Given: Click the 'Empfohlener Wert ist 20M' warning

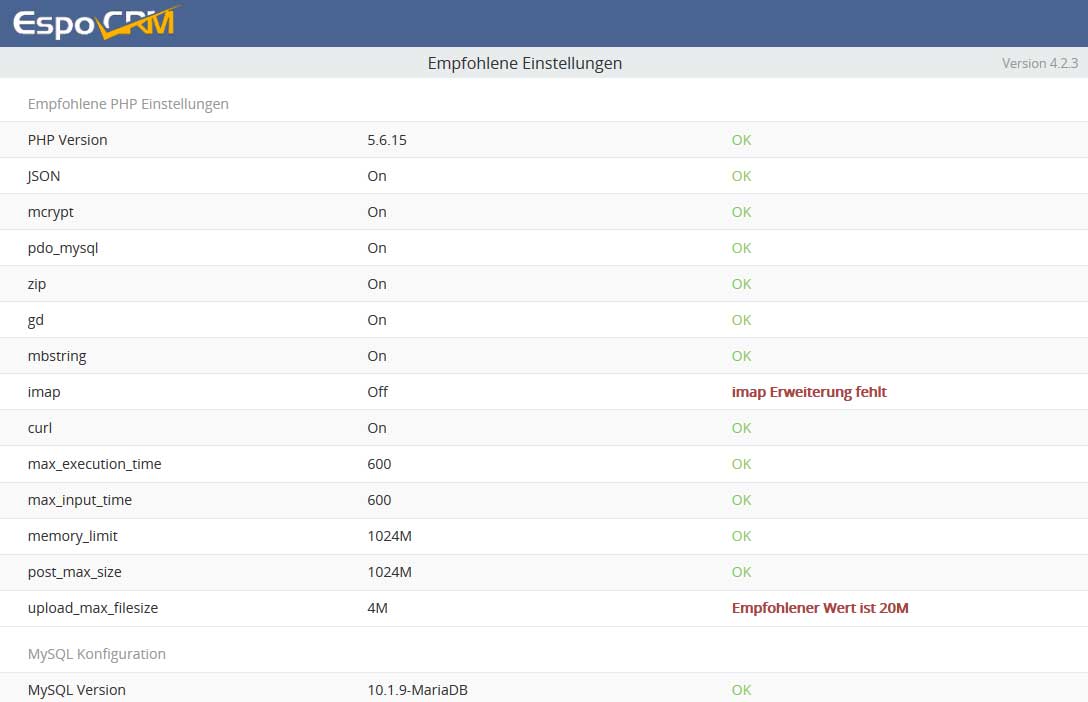Looking at the screenshot, I should tap(821, 607).
